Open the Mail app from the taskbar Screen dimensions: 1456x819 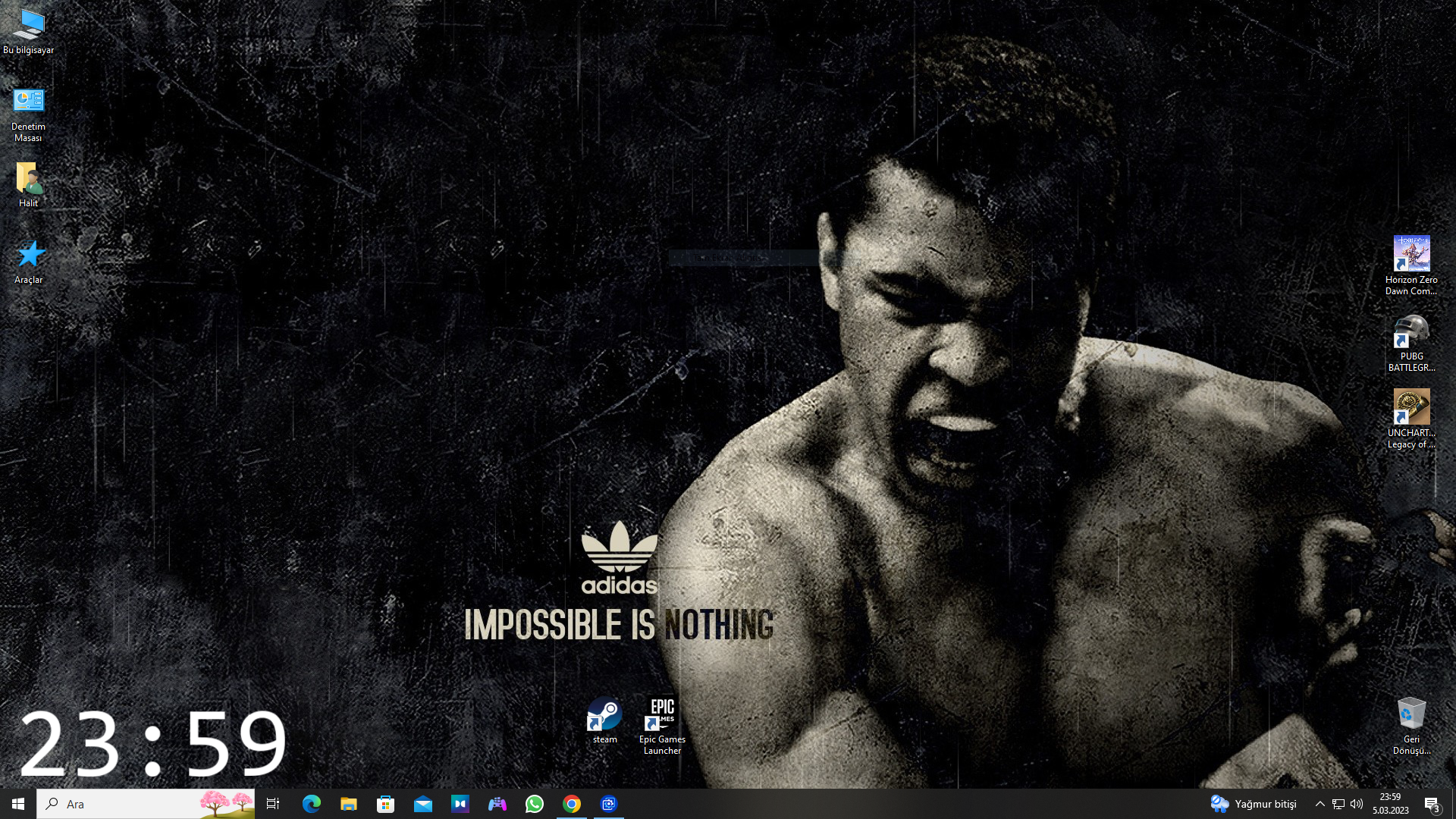[x=422, y=804]
